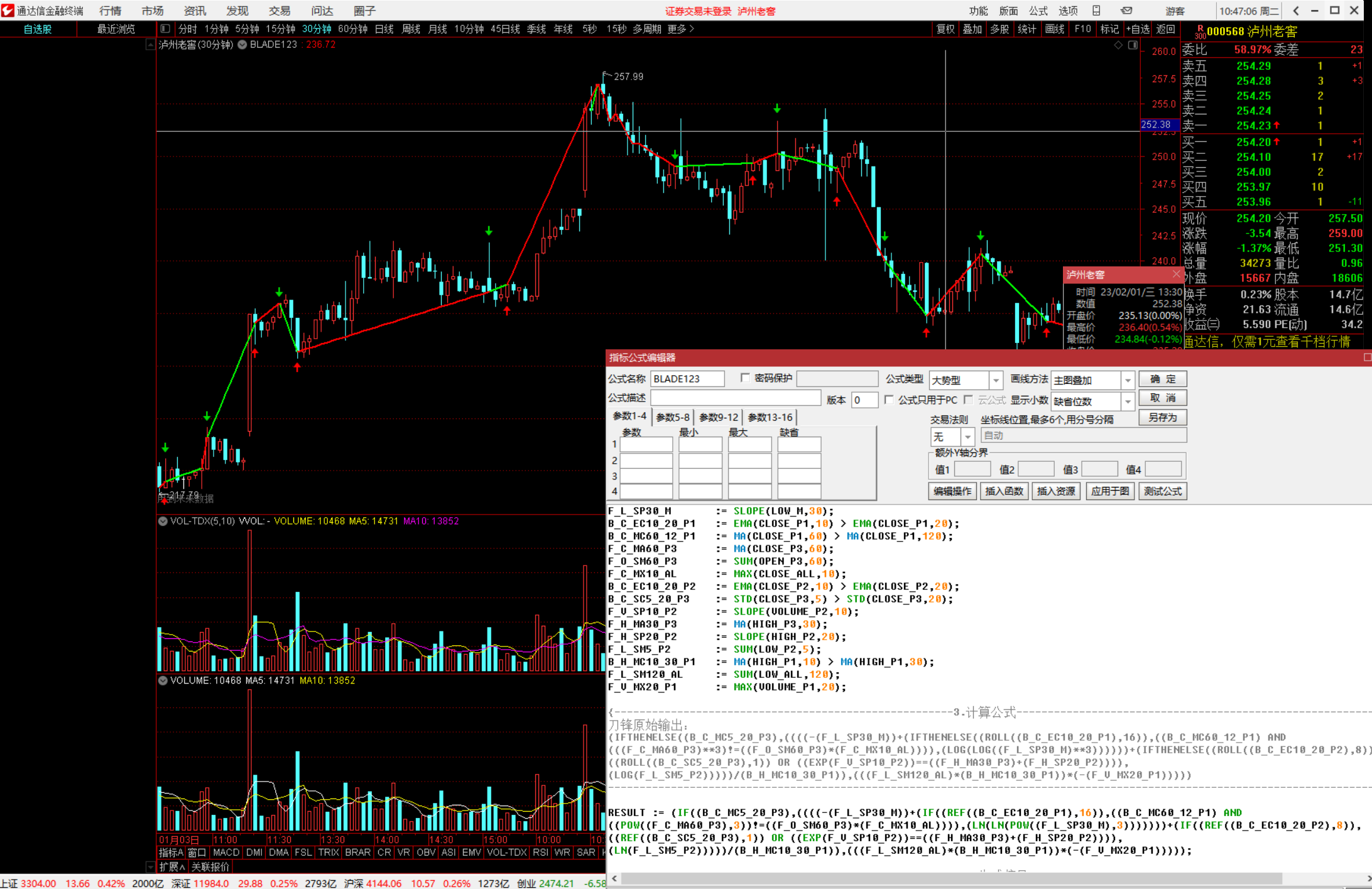Check the 公式只用于PC option
The width and height of the screenshot is (1372, 889).
click(x=889, y=400)
